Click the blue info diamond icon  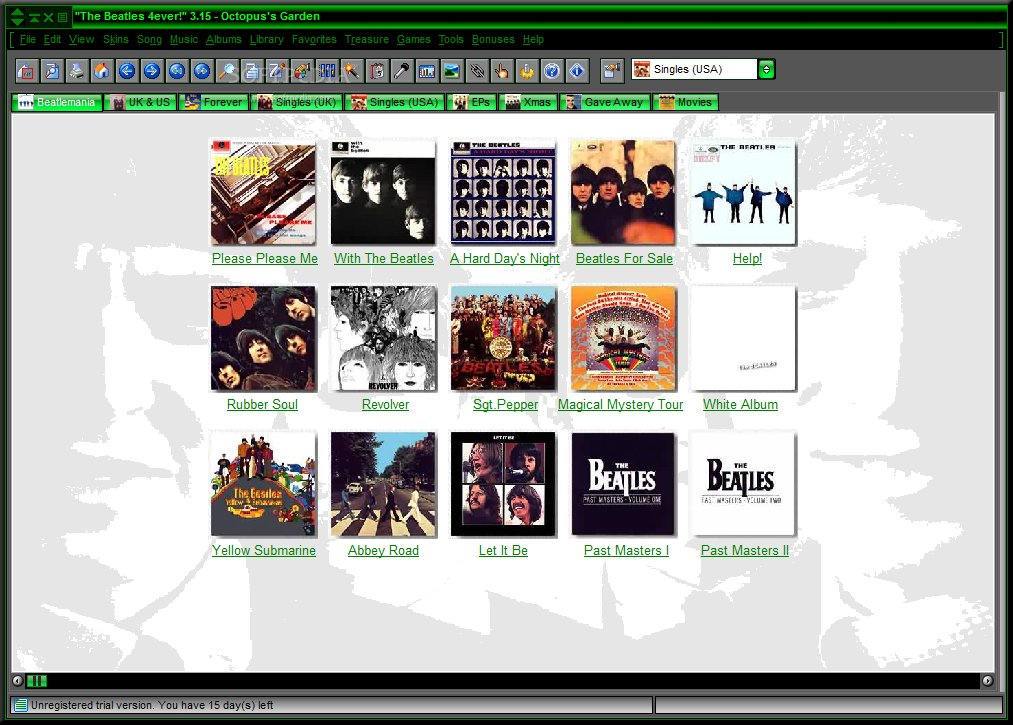coord(577,70)
